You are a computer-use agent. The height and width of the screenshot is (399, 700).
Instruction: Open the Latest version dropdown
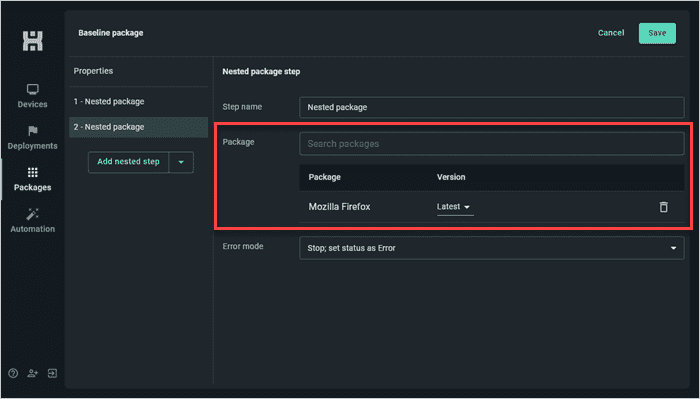point(455,207)
